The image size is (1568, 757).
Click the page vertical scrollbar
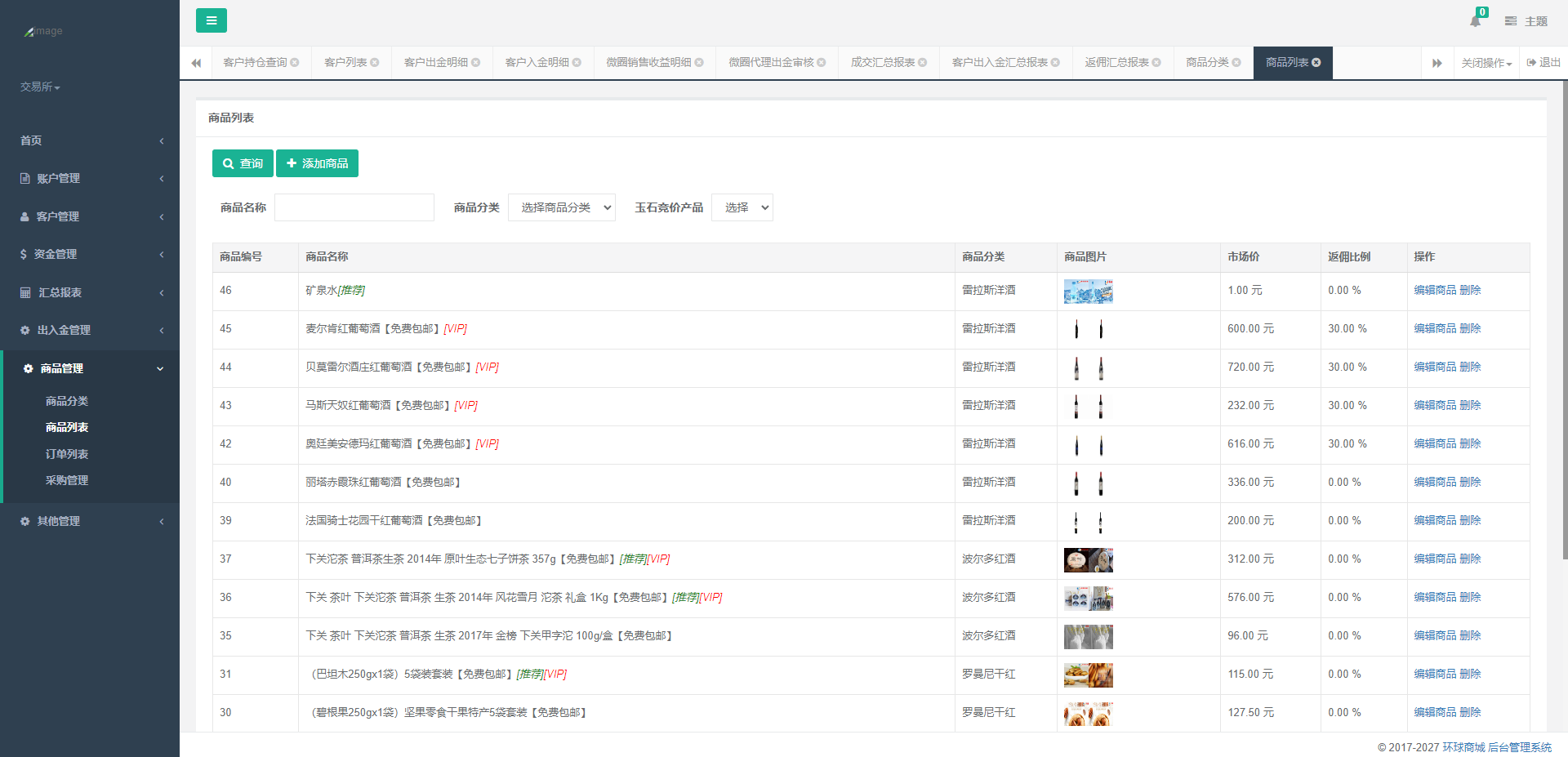pos(1565,318)
